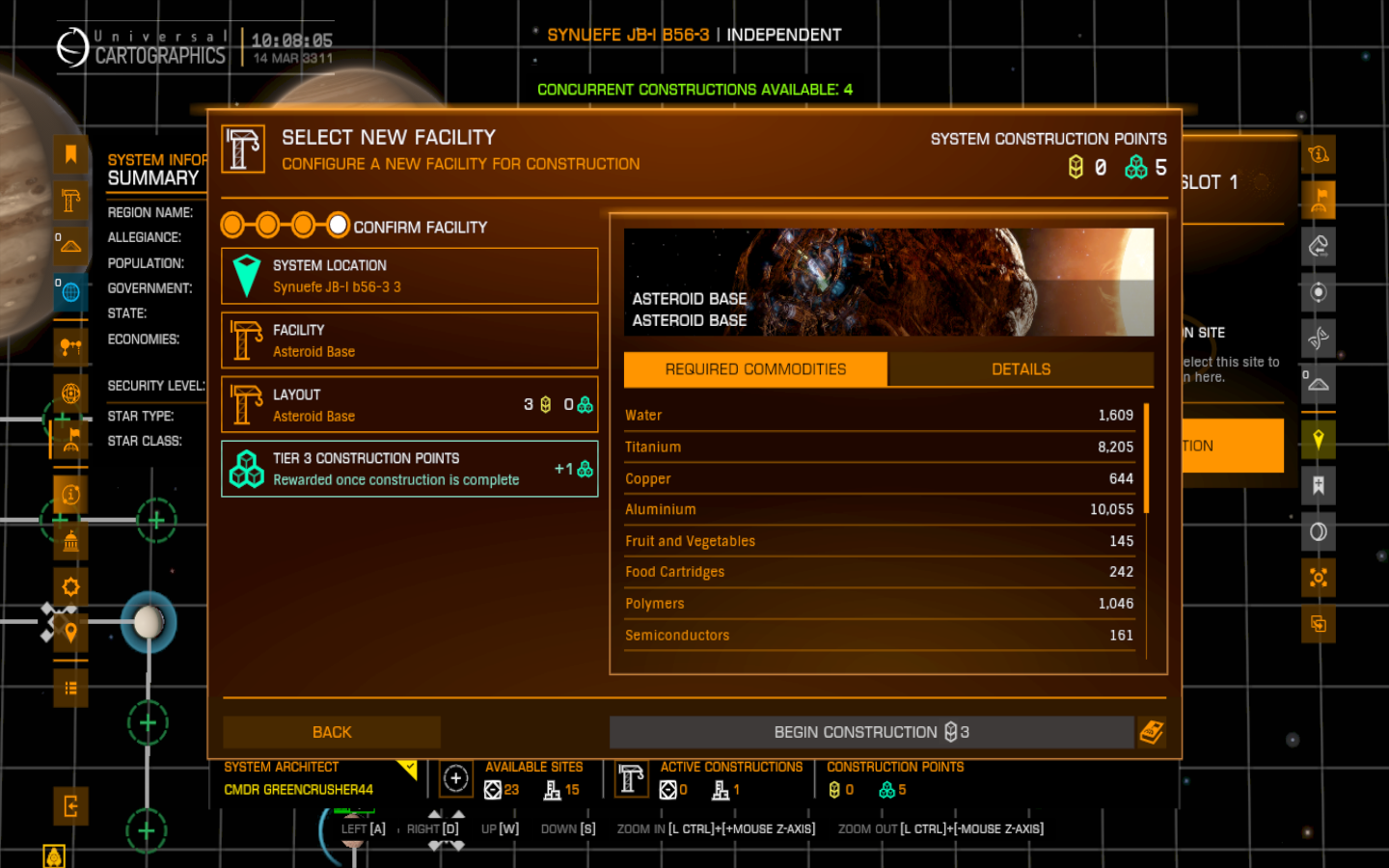1389x868 pixels.
Task: Select the crescent moon icon in right sidebar
Action: [x=1319, y=531]
